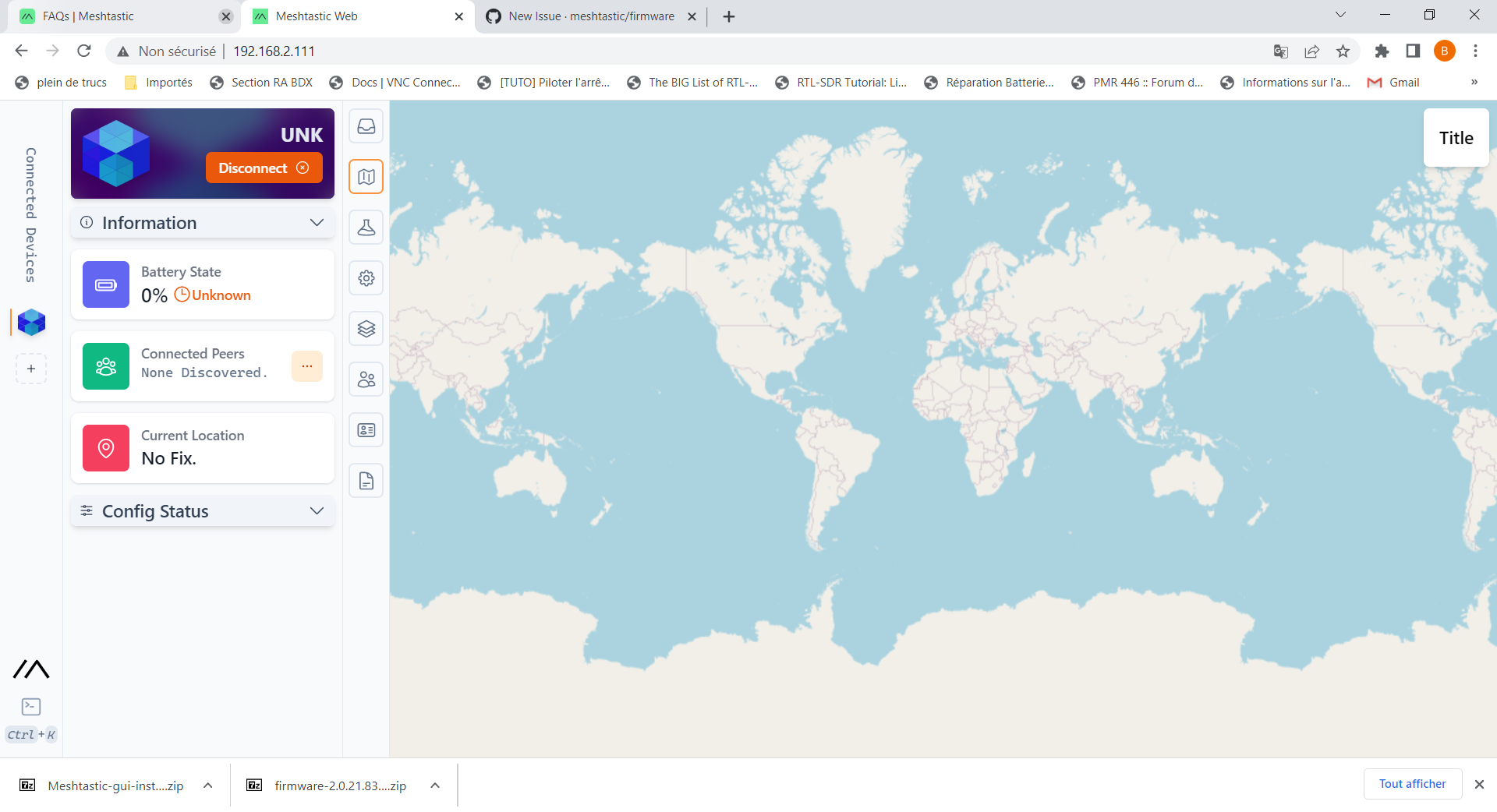Viewport: 1497px width, 812px height.
Task: Expand the Config Status section
Action: pos(203,511)
